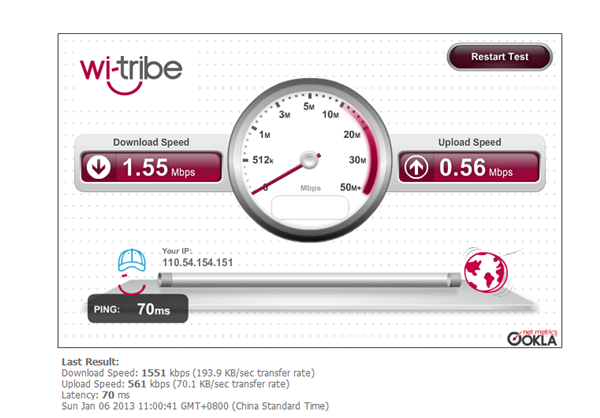Click the PING 70ms indicator
Viewport: 600px width, 418px height.
[138, 309]
